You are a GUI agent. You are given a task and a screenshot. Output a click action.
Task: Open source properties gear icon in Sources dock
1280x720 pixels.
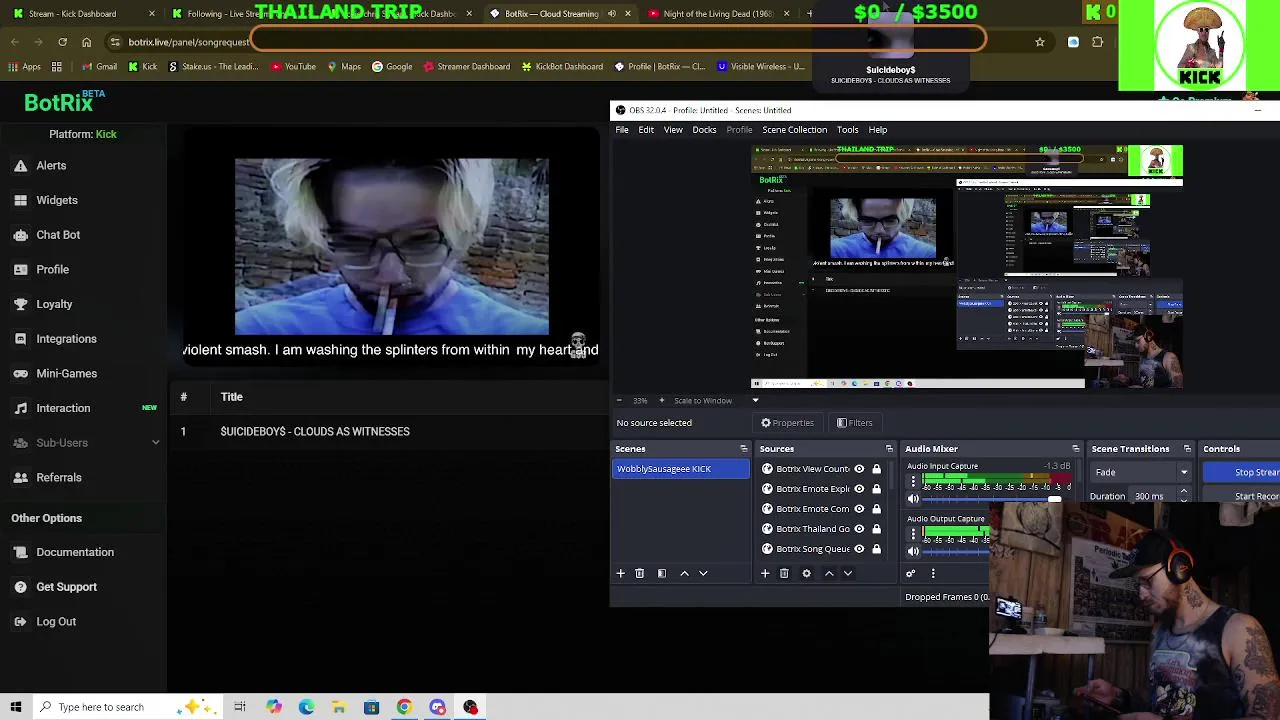(x=806, y=574)
